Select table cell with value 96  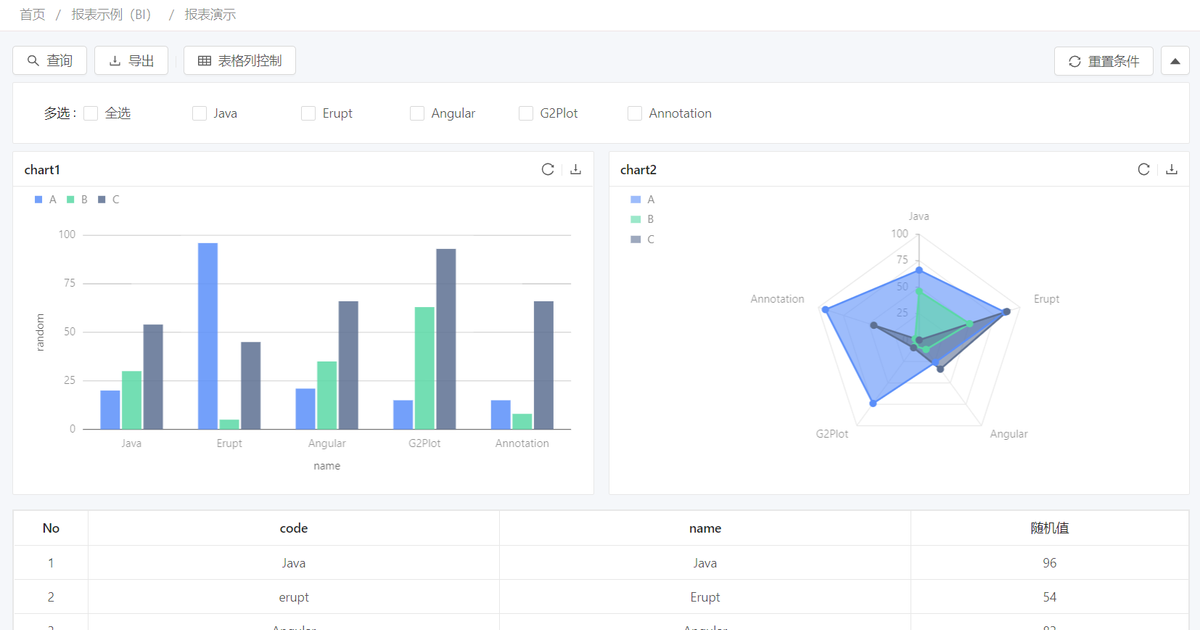(1050, 563)
